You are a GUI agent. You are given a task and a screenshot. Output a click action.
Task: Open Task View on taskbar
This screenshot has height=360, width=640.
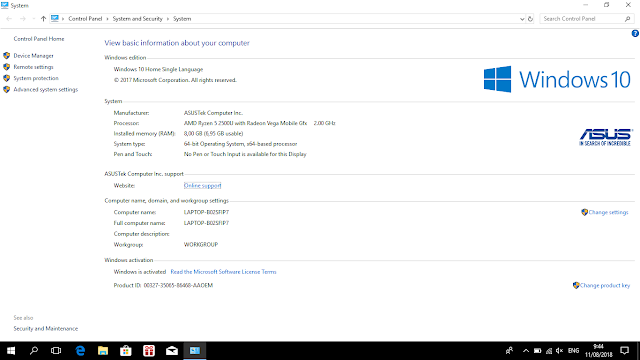click(x=56, y=351)
